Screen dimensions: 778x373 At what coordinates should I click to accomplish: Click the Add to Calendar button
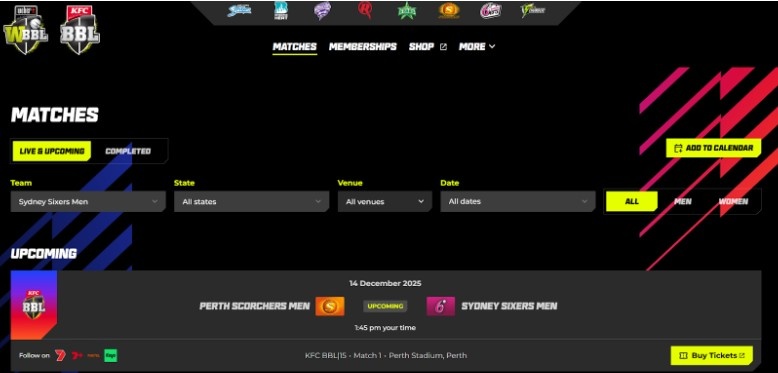[713, 148]
